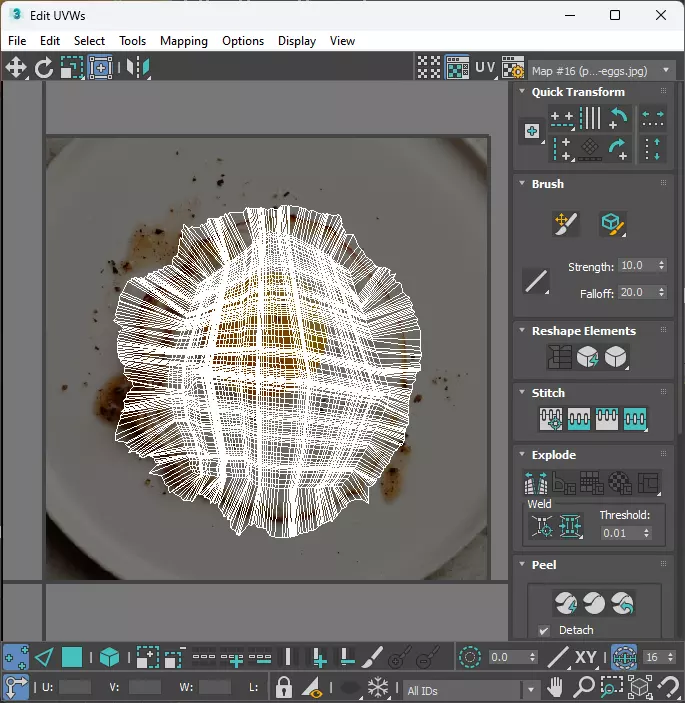Open the File menu
The width and height of the screenshot is (685, 703).
coord(17,41)
